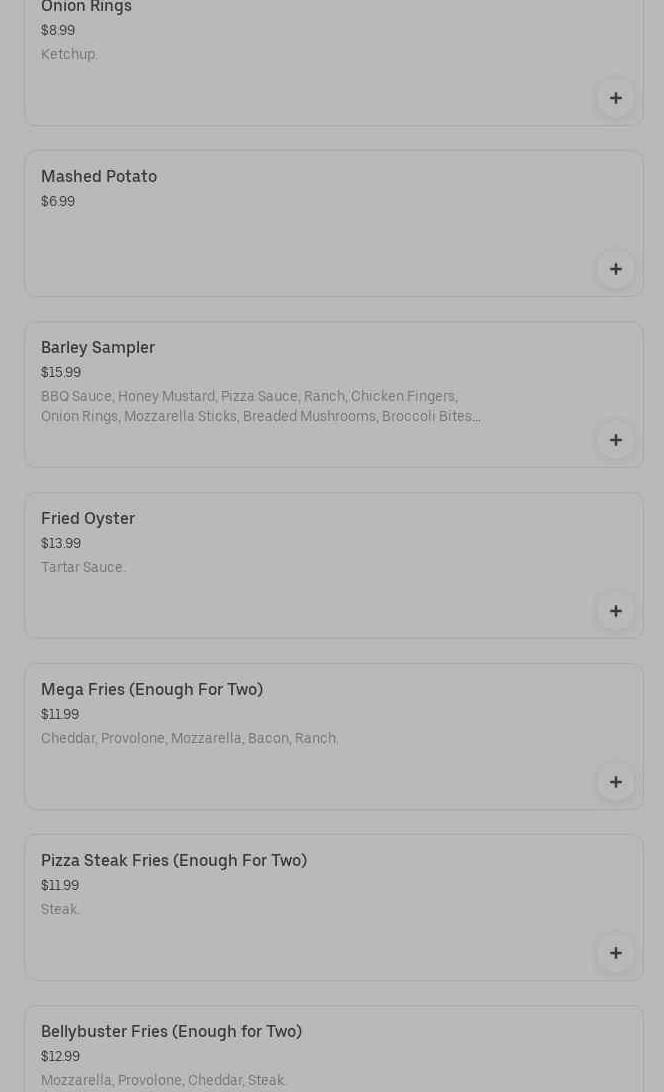Click the Fried Oyster Tartar Sauce description
The image size is (664, 1092).
tap(83, 567)
